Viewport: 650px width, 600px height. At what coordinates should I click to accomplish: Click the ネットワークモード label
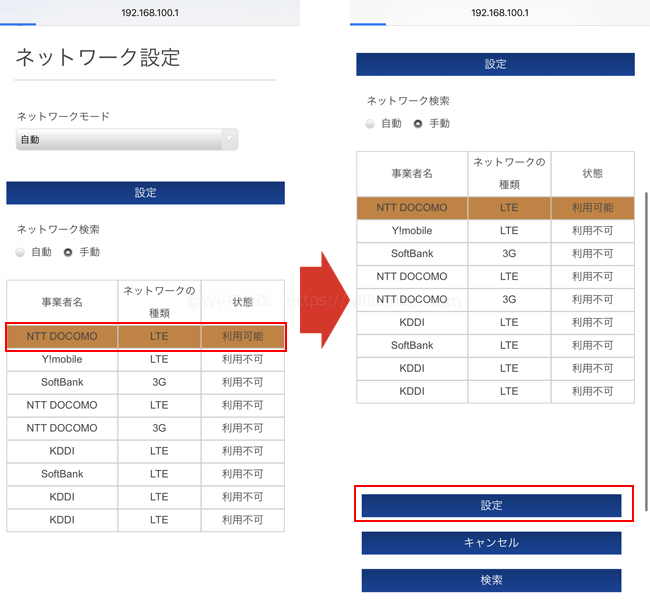click(x=63, y=117)
